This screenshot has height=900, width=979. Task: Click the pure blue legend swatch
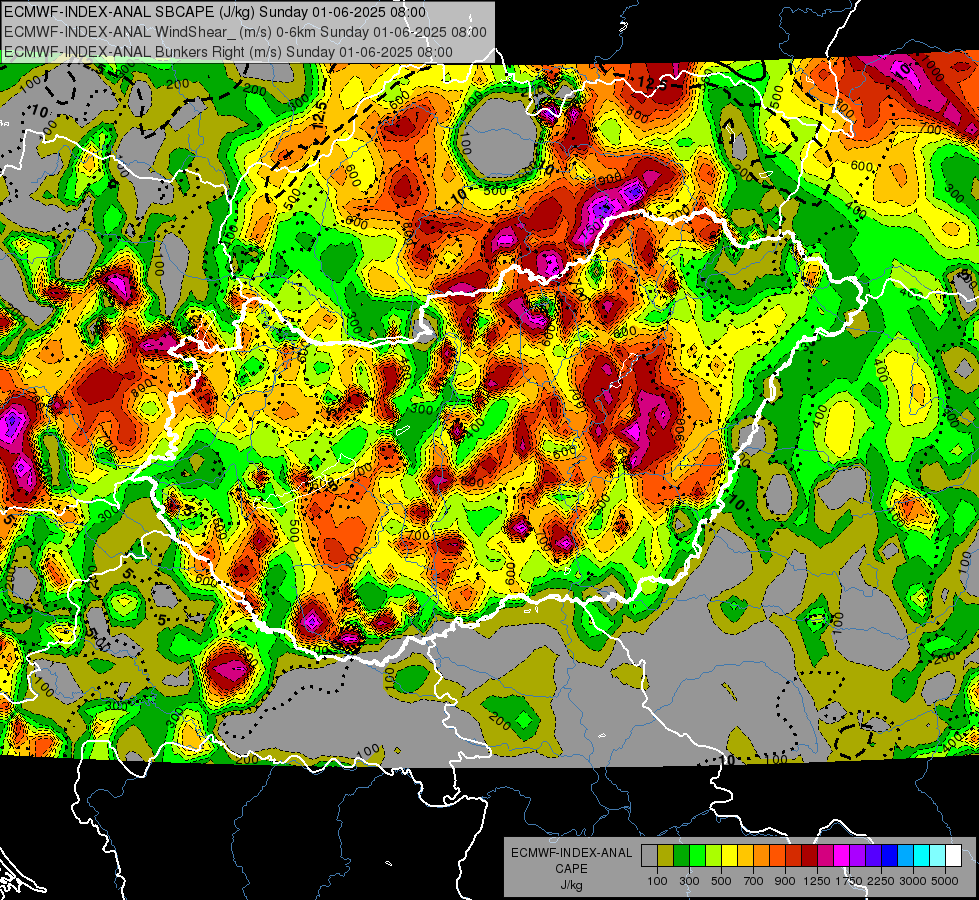pyautogui.click(x=889, y=855)
